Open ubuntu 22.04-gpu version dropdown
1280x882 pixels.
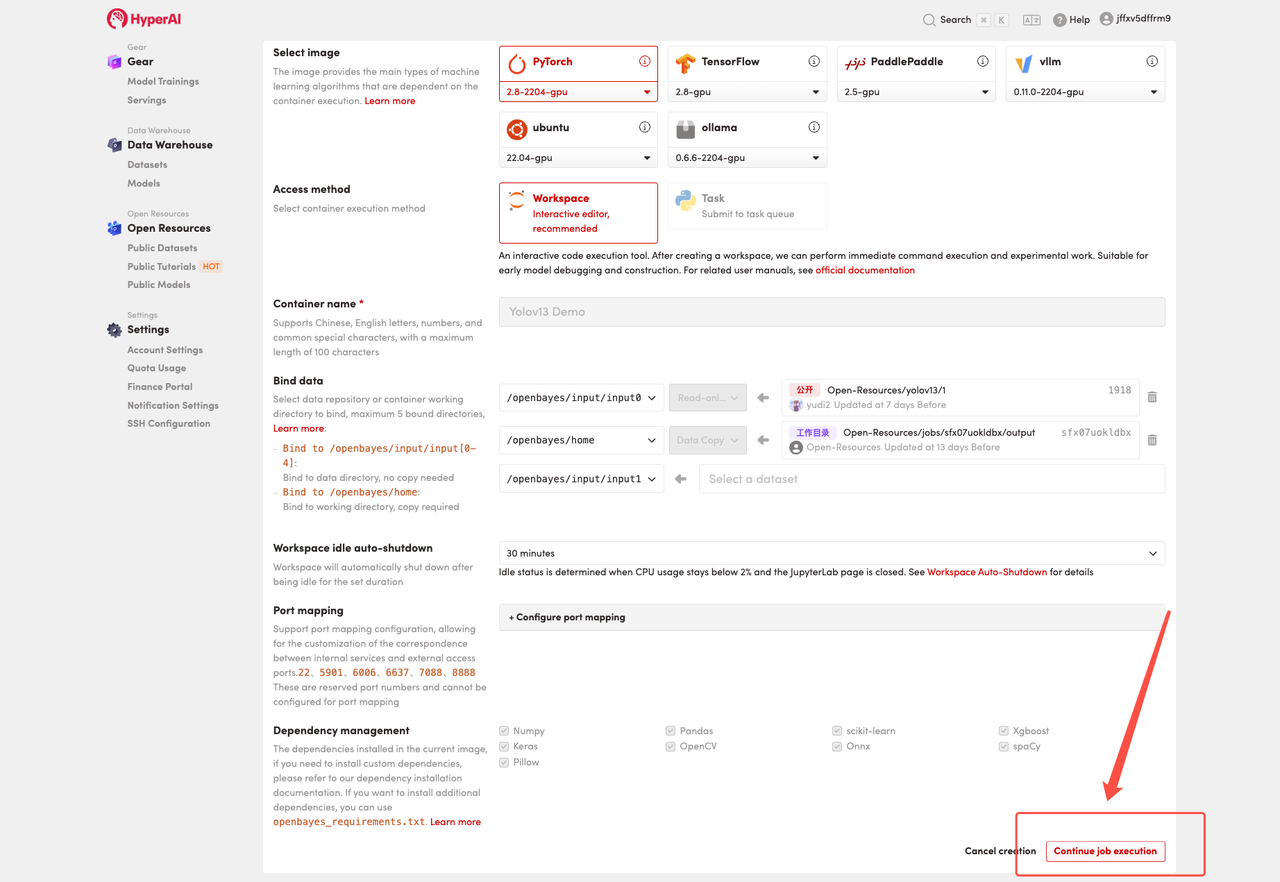pos(578,158)
